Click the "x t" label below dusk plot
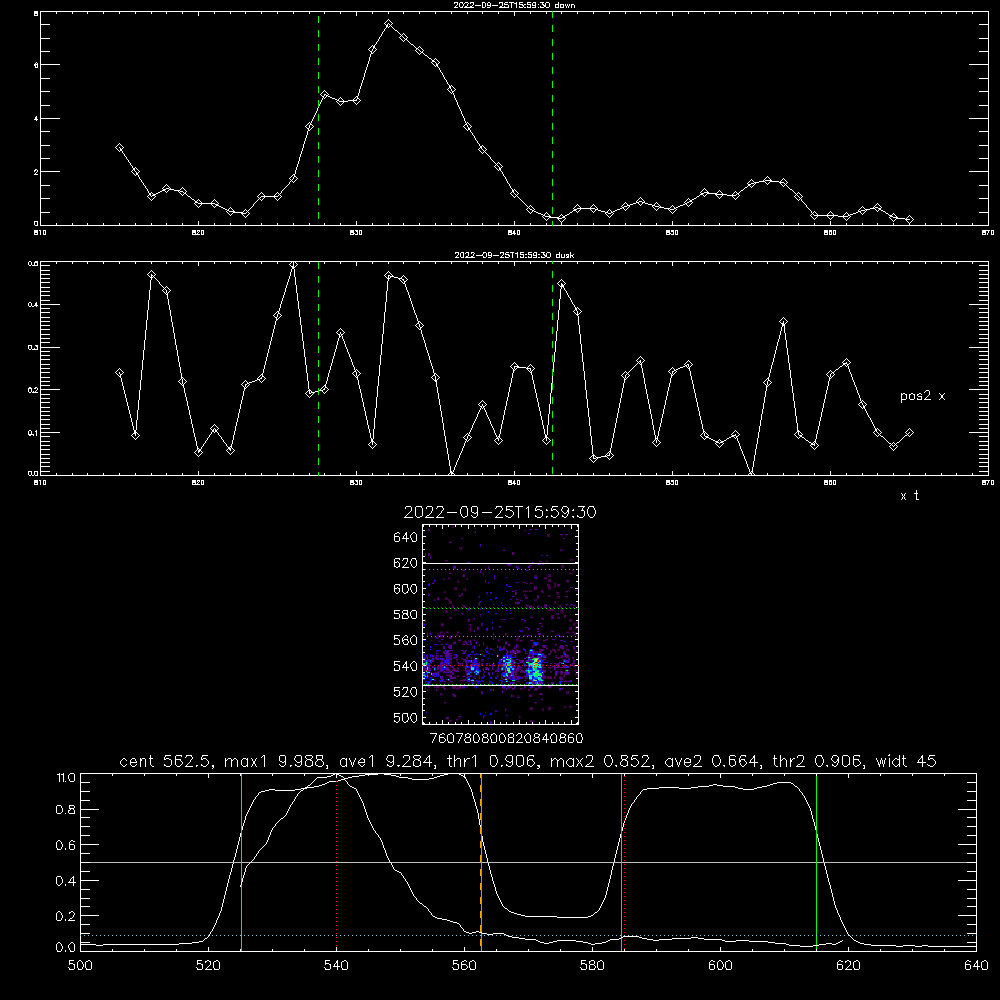Screen dimensions: 1000x1000 point(909,496)
